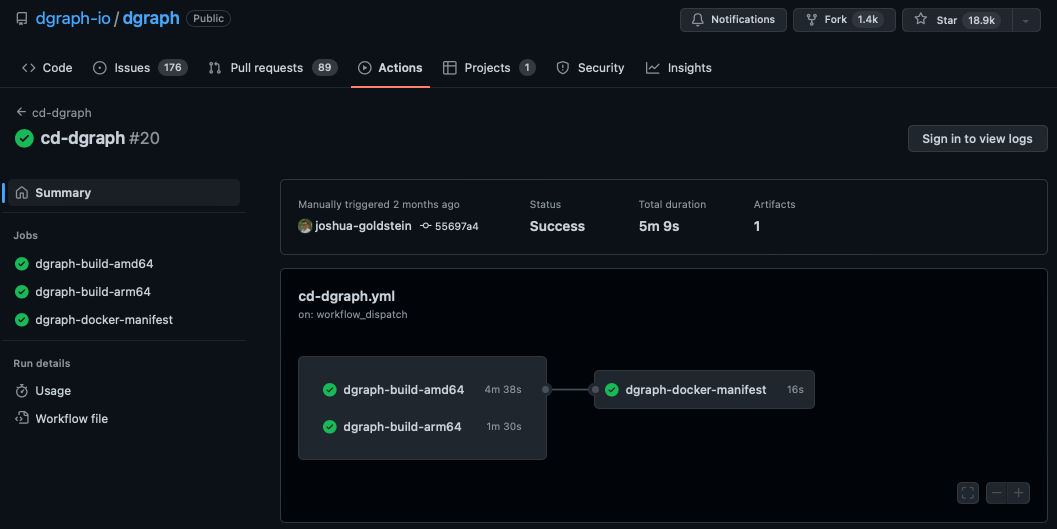Go back to cd-dgraph workflow
Image resolution: width=1057 pixels, height=529 pixels.
point(61,113)
